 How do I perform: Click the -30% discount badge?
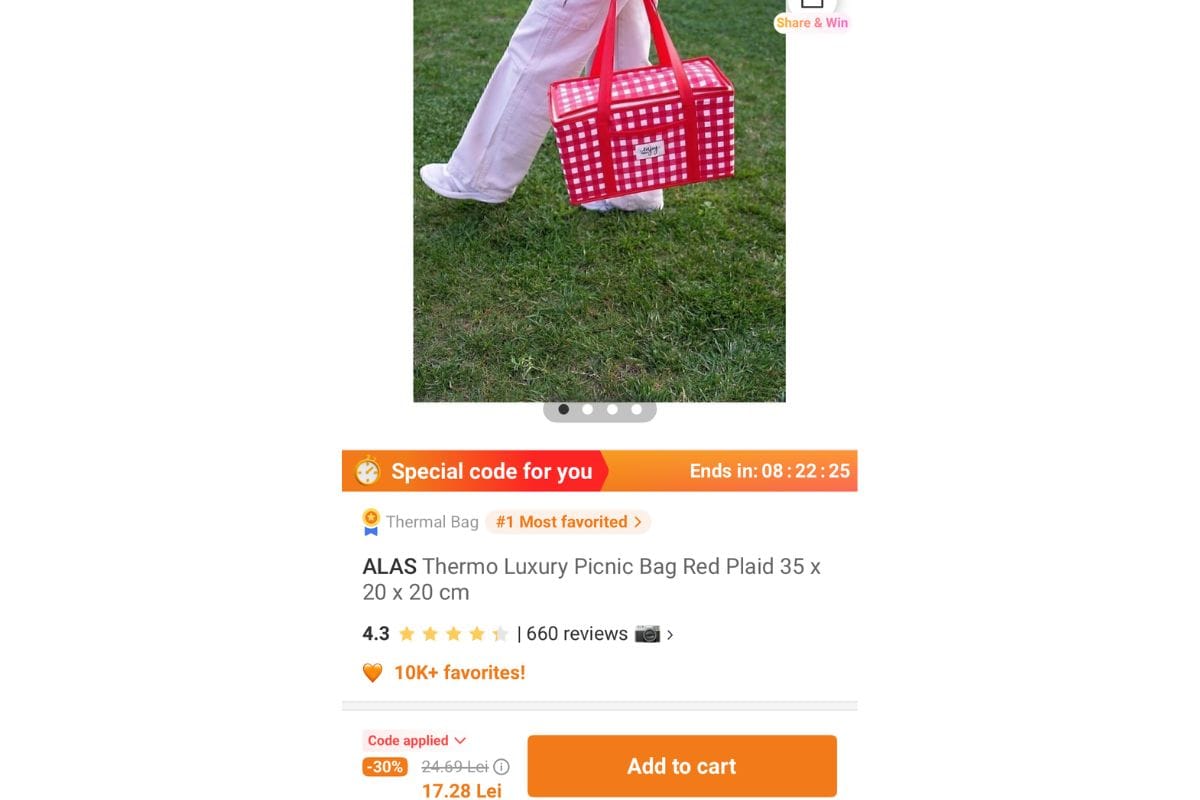385,767
